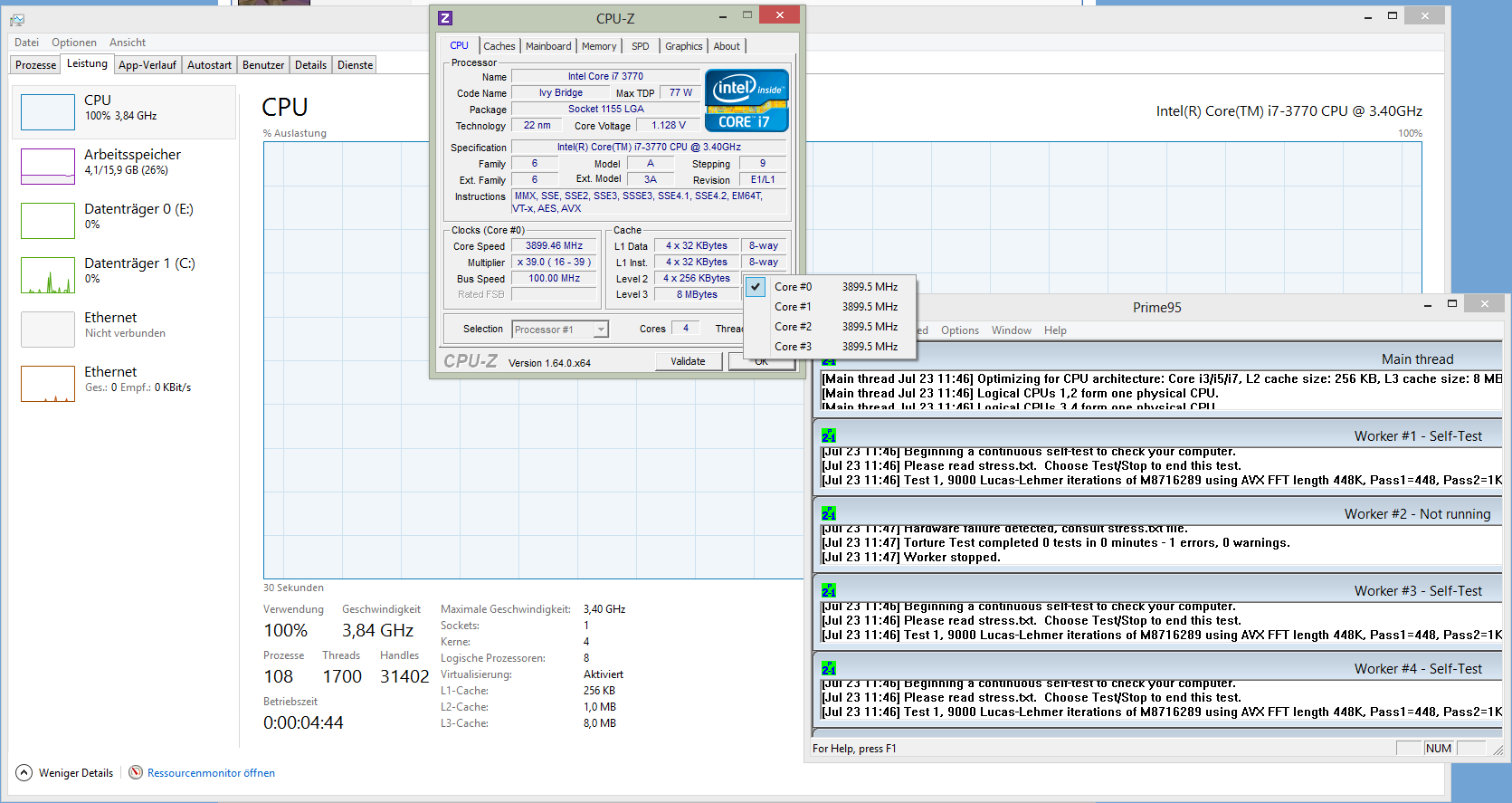Click the Ressourcenmonitor shield icon
The image size is (1512, 803).
point(136,772)
